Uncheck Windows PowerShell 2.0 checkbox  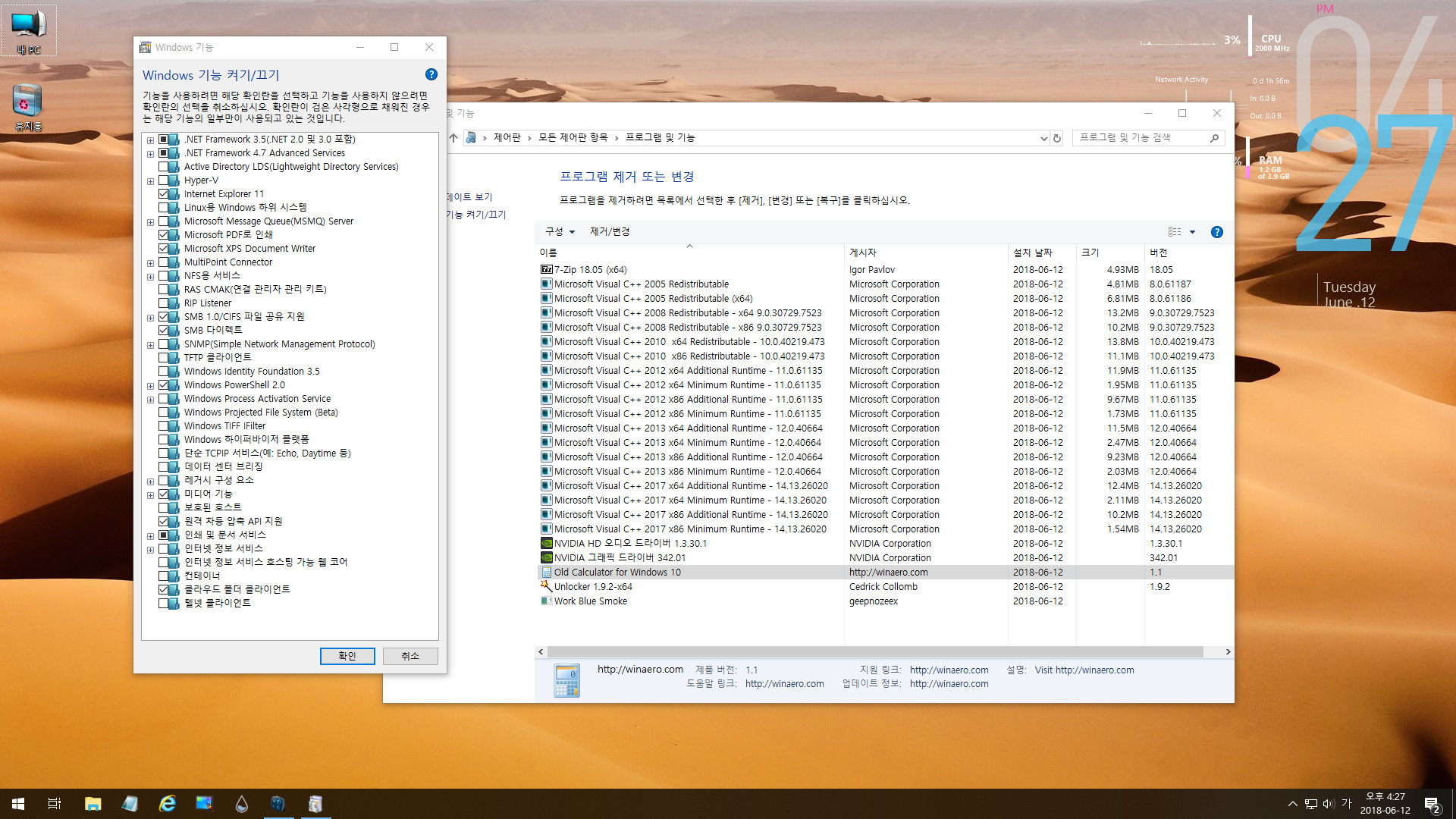pos(163,385)
